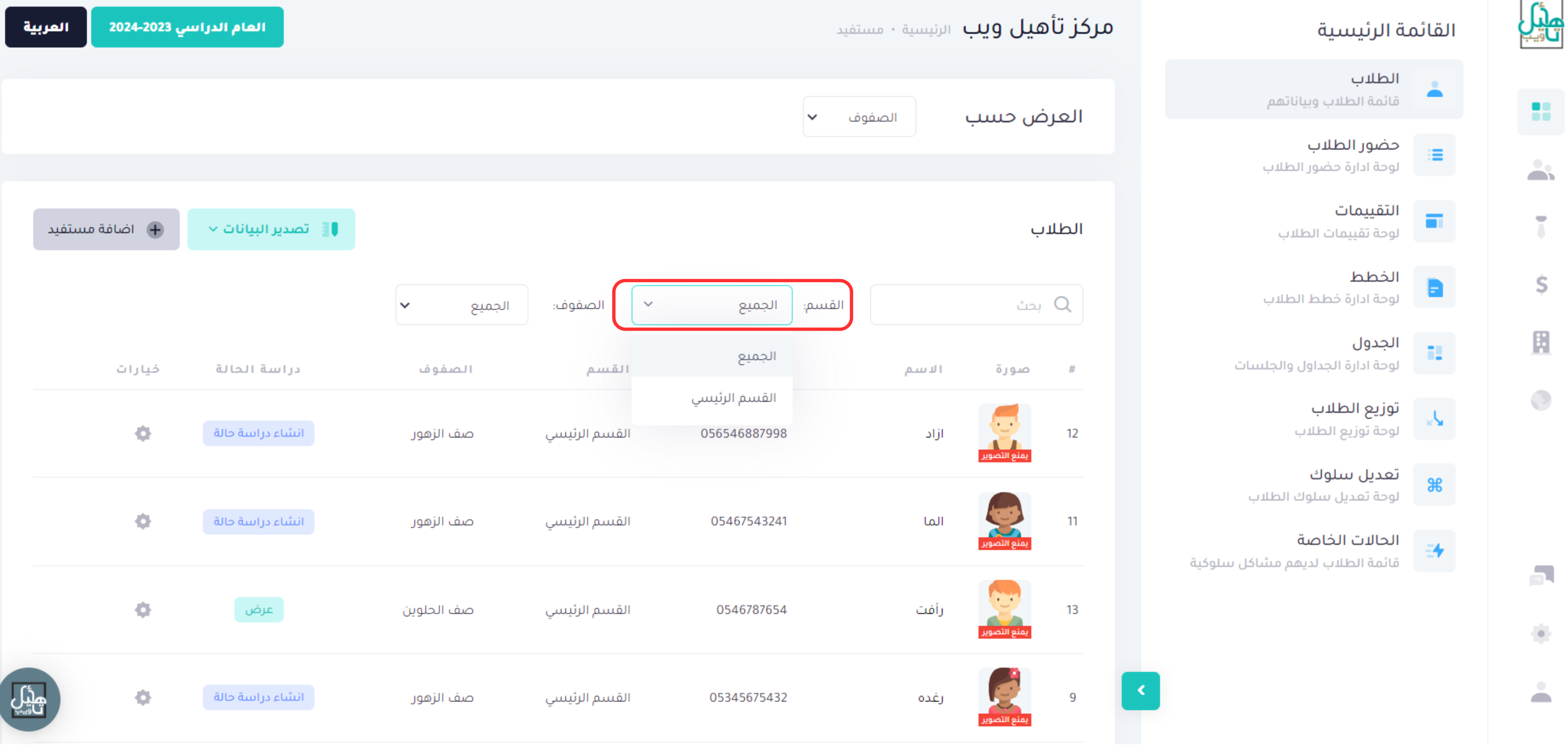Open the dollar sign finance icon
The height and width of the screenshot is (748, 1568).
pyautogui.click(x=1541, y=285)
